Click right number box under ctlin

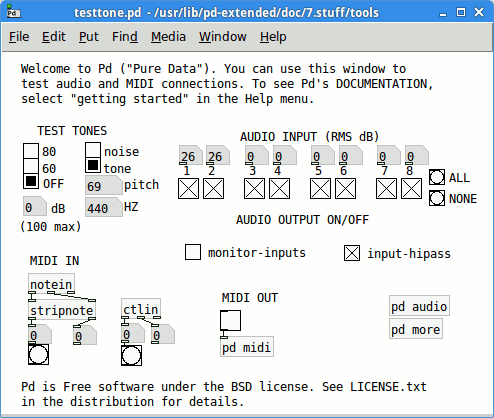163,334
